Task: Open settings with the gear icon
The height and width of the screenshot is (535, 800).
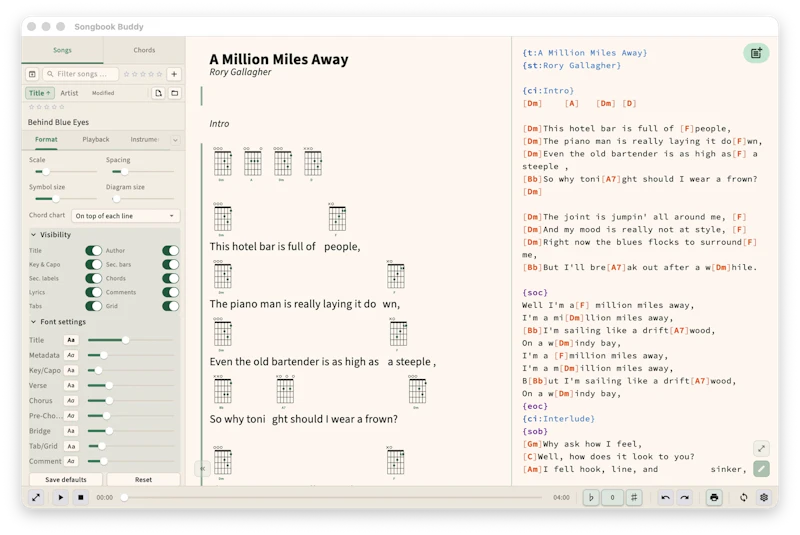Action: (764, 497)
